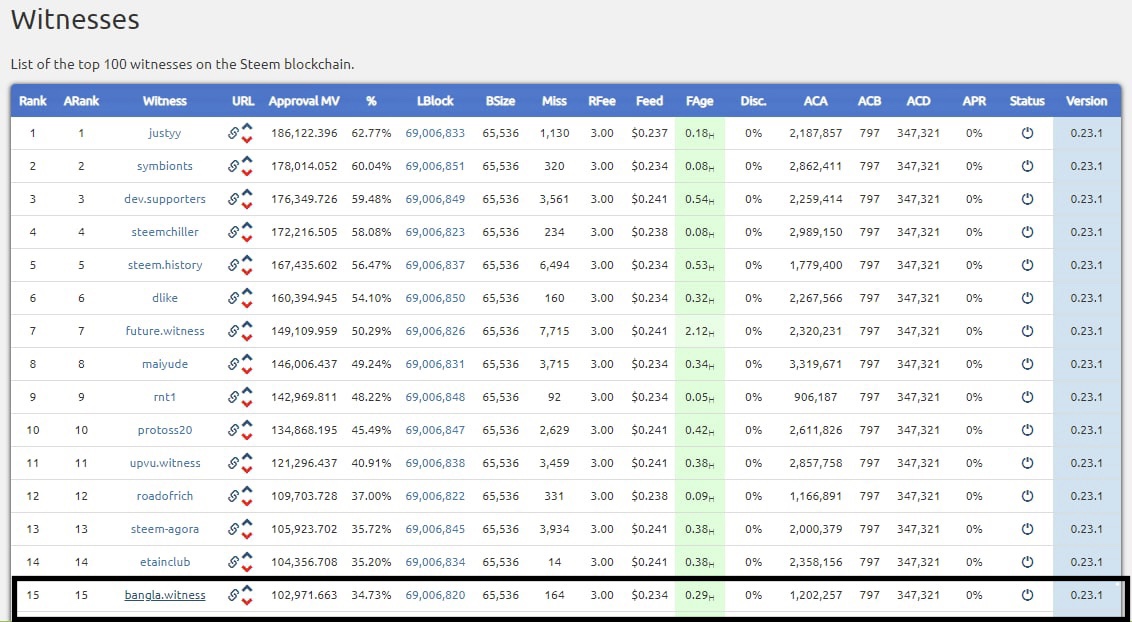This screenshot has height=622, width=1132.
Task: Open the URL link icon for future.witness
Action: [x=234, y=331]
